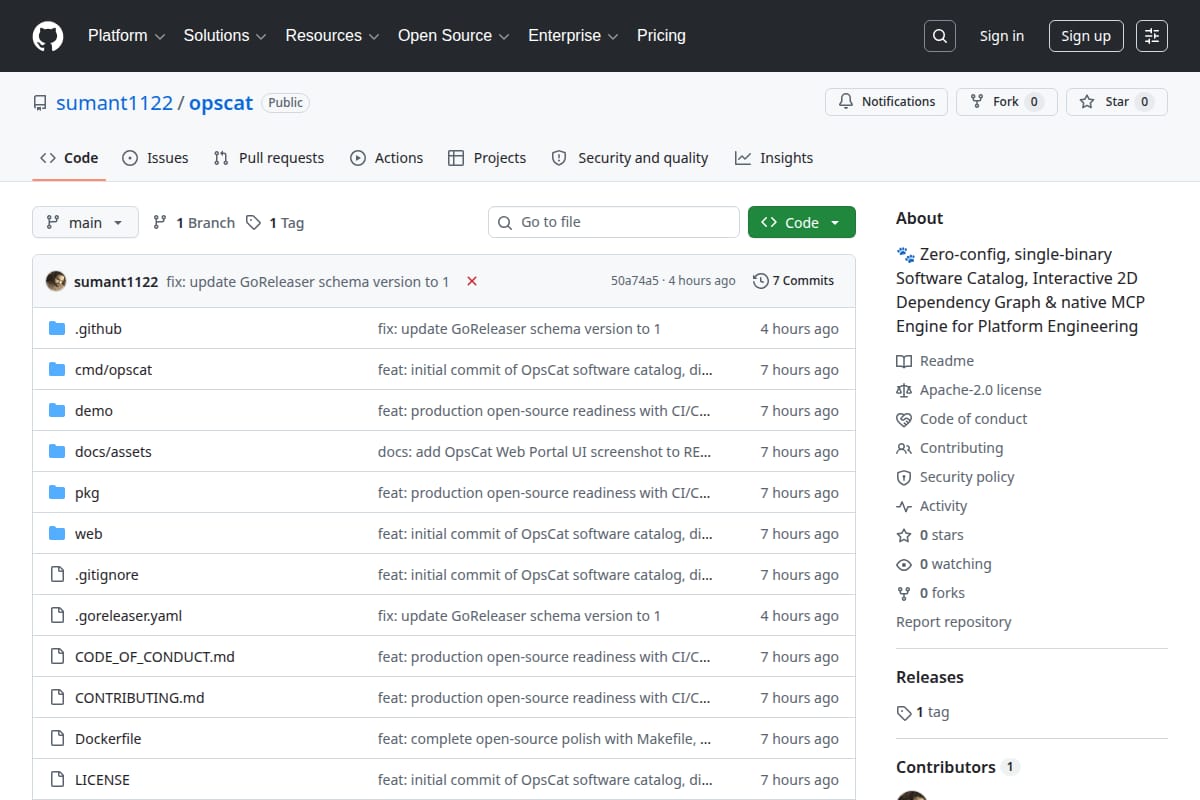Click the license scale icon
The image size is (1200, 800).
coord(904,390)
